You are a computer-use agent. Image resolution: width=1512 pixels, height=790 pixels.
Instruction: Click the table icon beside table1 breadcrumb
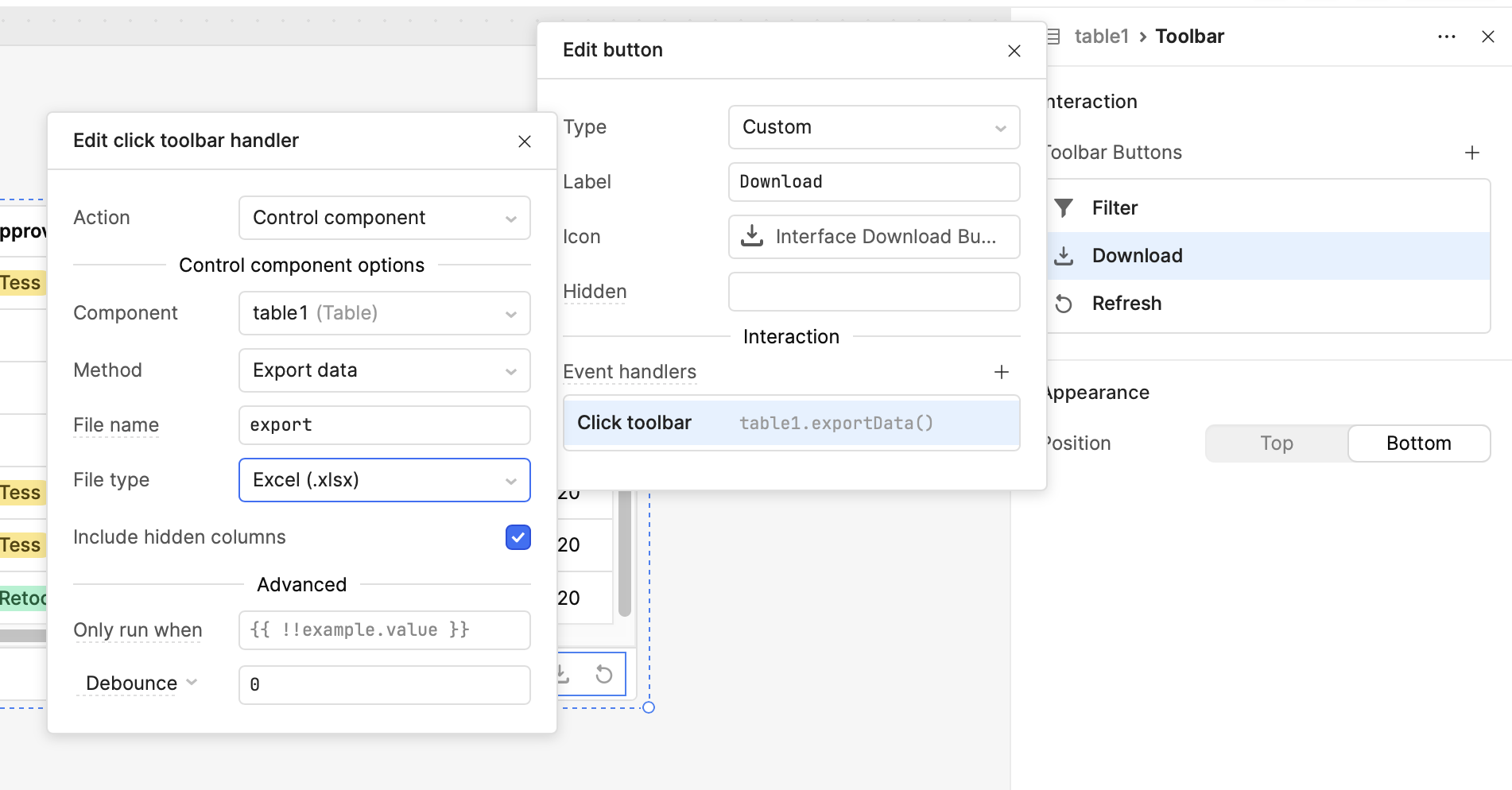pos(1053,37)
